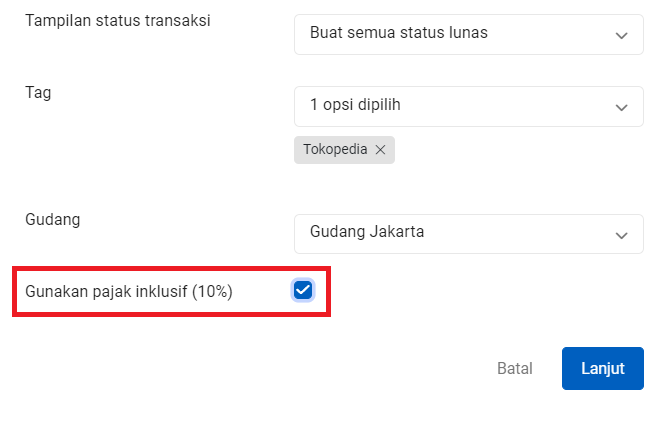This screenshot has height=421, width=663.
Task: Open the Gudang warehouse dropdown
Action: pyautogui.click(x=468, y=234)
